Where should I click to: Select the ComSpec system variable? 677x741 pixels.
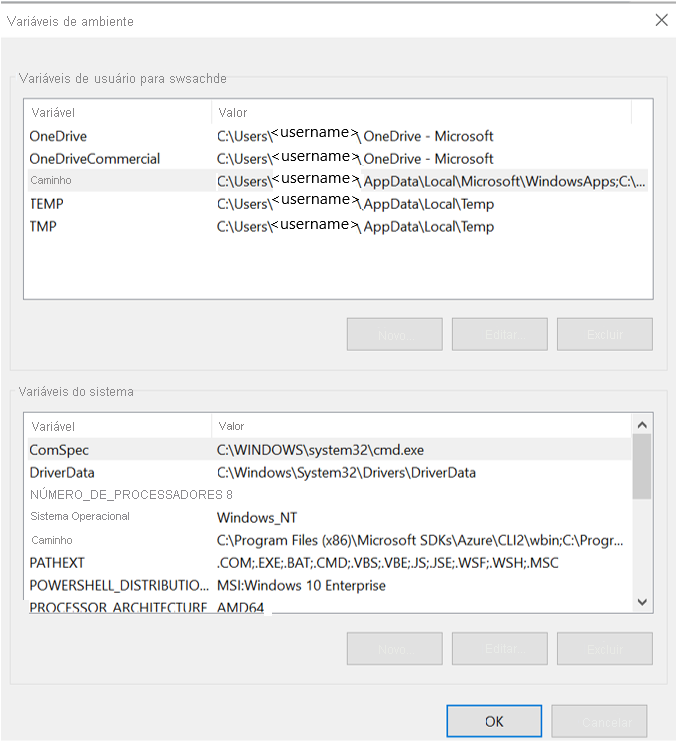pyautogui.click(x=60, y=450)
